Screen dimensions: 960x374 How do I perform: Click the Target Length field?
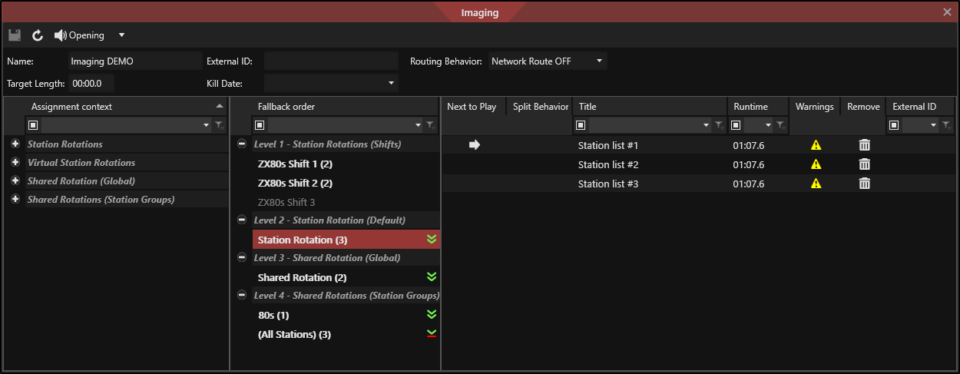91,83
